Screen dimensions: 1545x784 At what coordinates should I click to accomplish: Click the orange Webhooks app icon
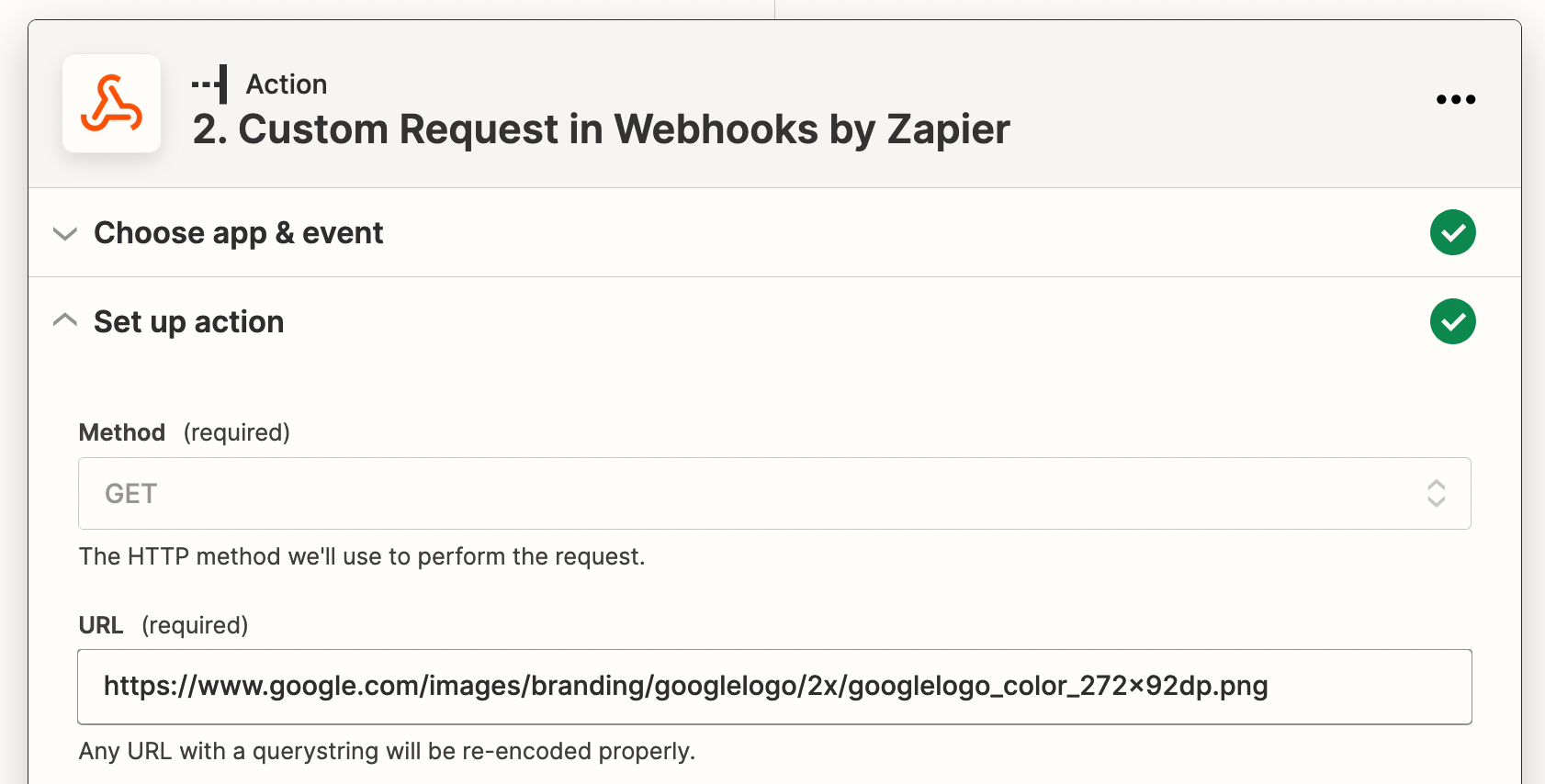pyautogui.click(x=111, y=103)
